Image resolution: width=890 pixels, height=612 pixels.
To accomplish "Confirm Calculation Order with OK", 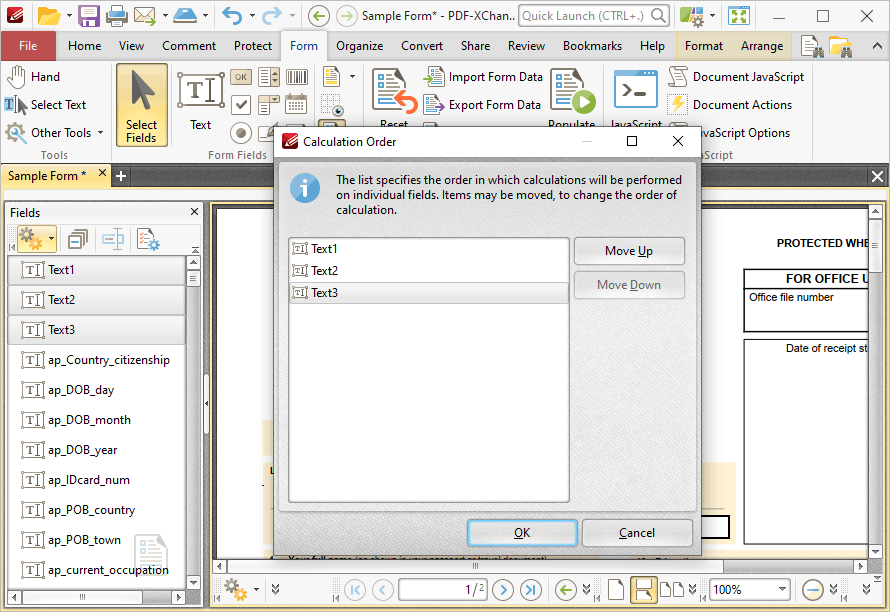I will [x=522, y=533].
